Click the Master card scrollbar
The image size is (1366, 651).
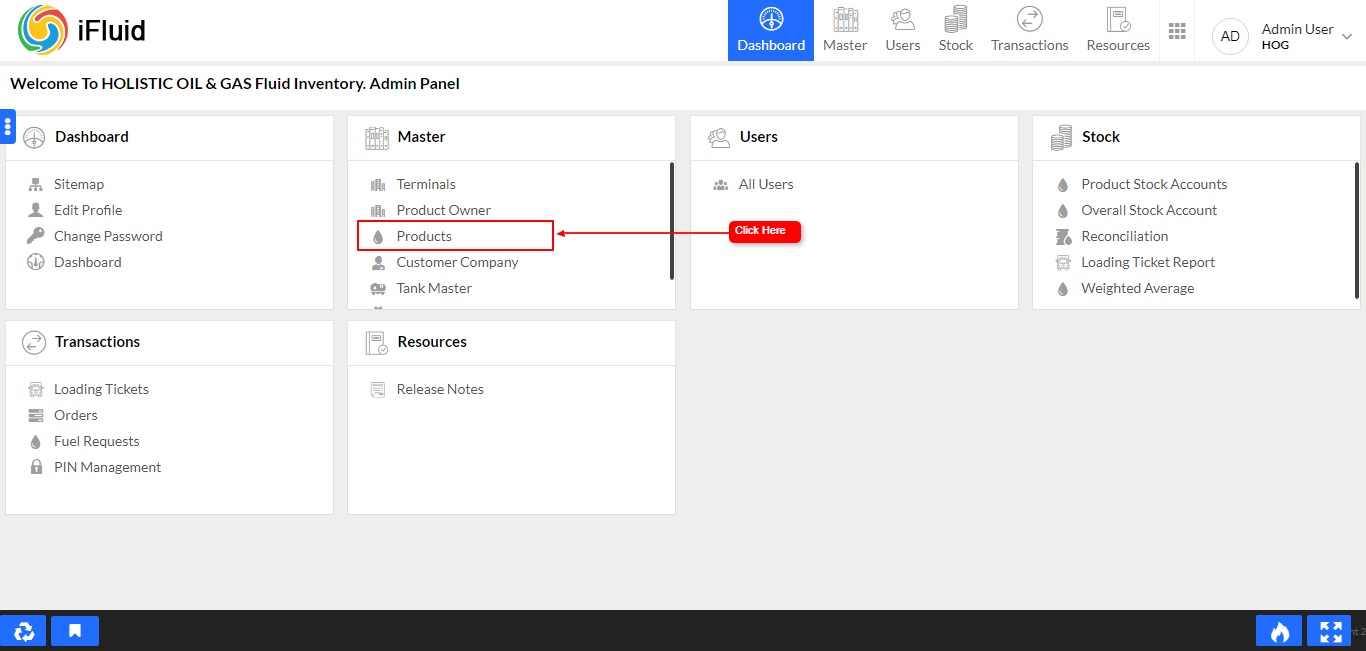coord(672,221)
